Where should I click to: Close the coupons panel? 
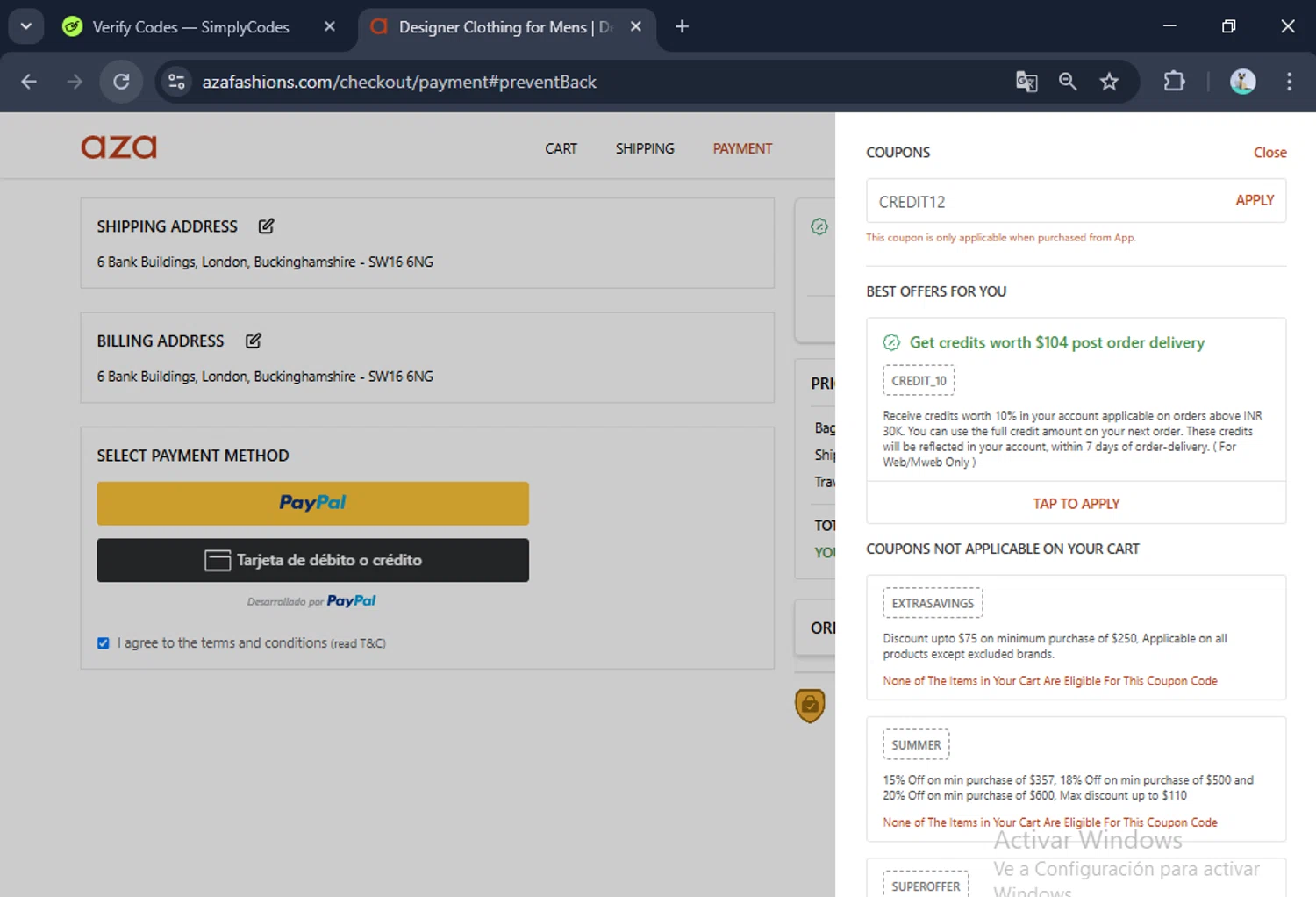pyautogui.click(x=1270, y=153)
